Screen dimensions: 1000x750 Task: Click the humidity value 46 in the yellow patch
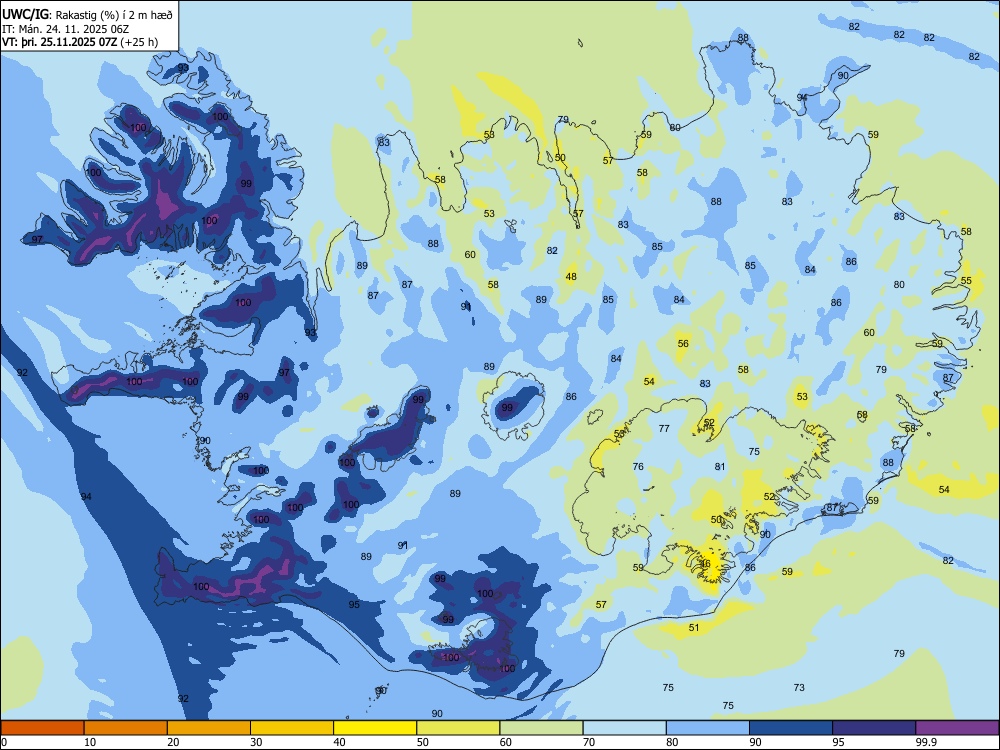tap(705, 563)
